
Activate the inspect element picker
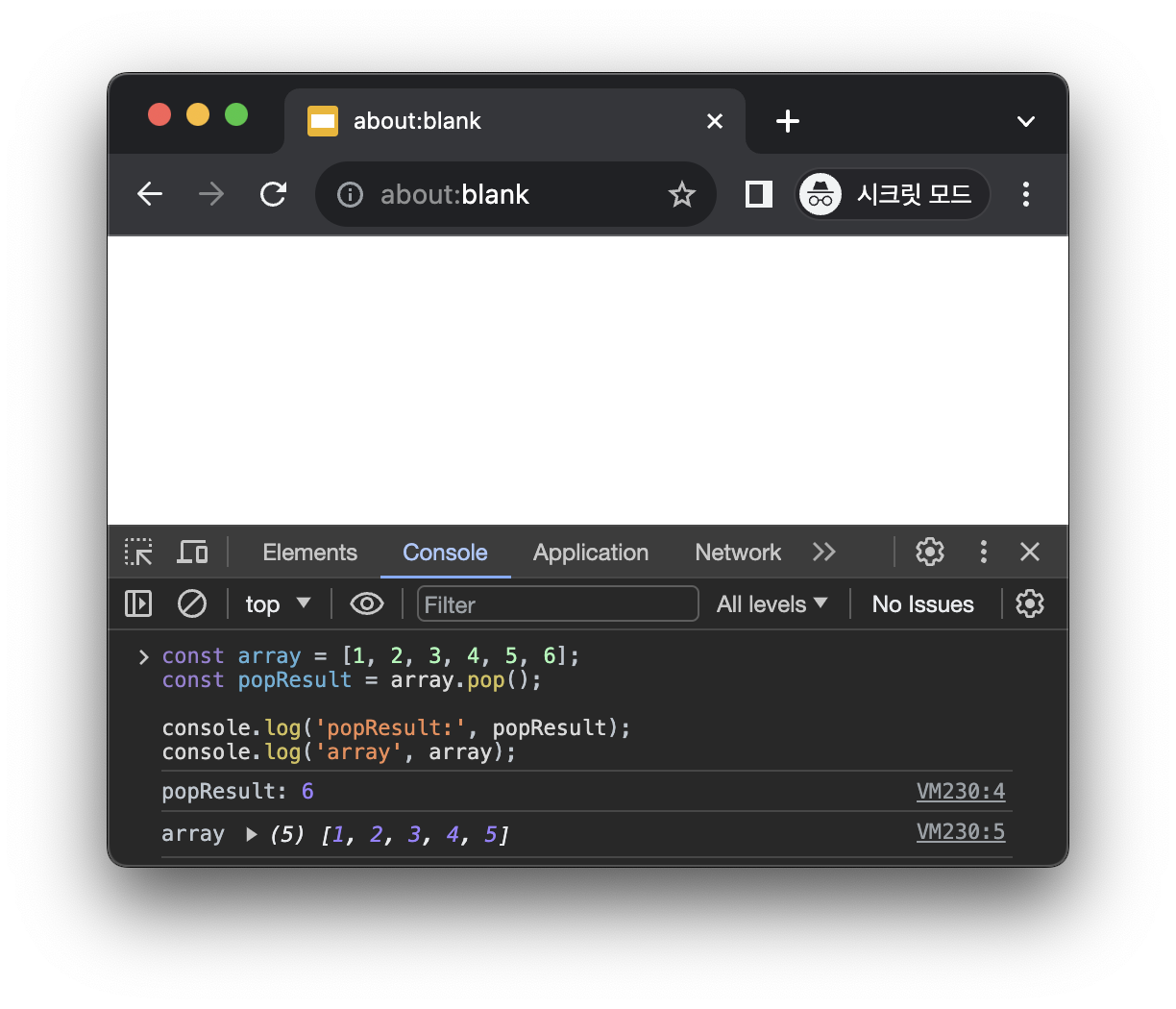coord(139,552)
